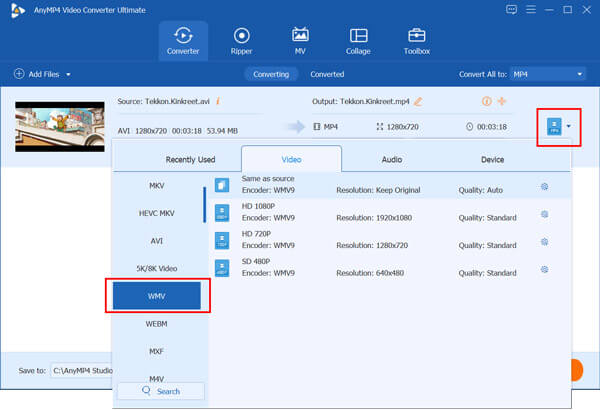Expand the output format dropdown arrow
Image resolution: width=600 pixels, height=410 pixels.
tap(569, 126)
